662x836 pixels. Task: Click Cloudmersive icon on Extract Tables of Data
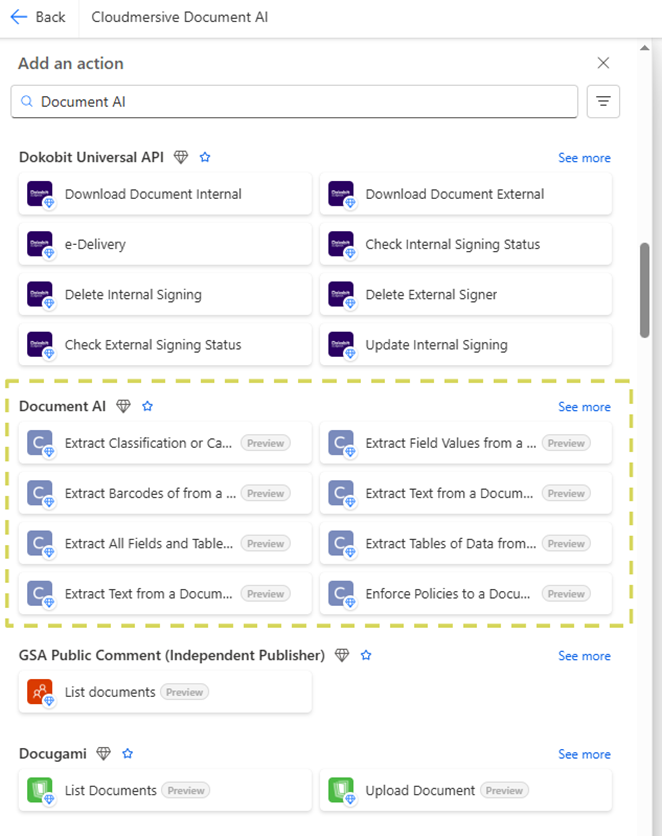(341, 543)
